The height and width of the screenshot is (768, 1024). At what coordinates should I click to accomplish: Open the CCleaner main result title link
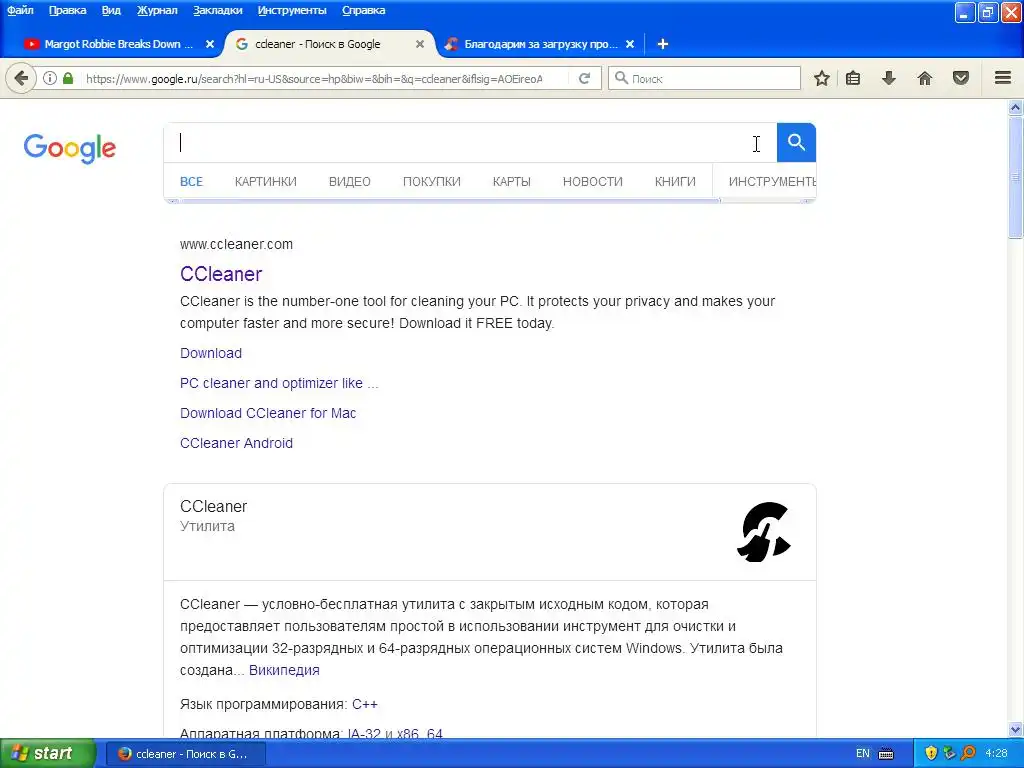pos(221,274)
